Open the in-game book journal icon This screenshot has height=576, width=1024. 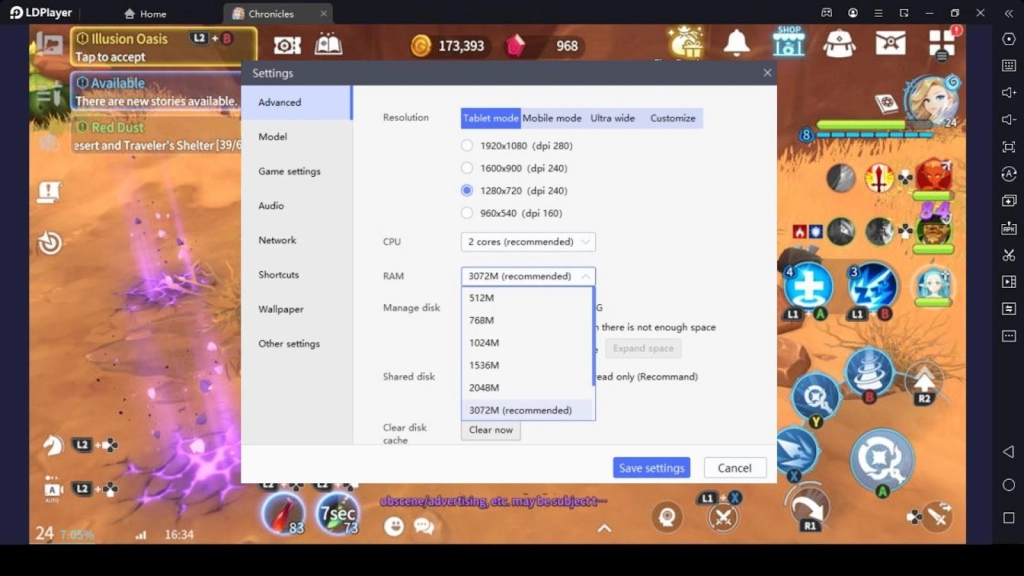[328, 44]
